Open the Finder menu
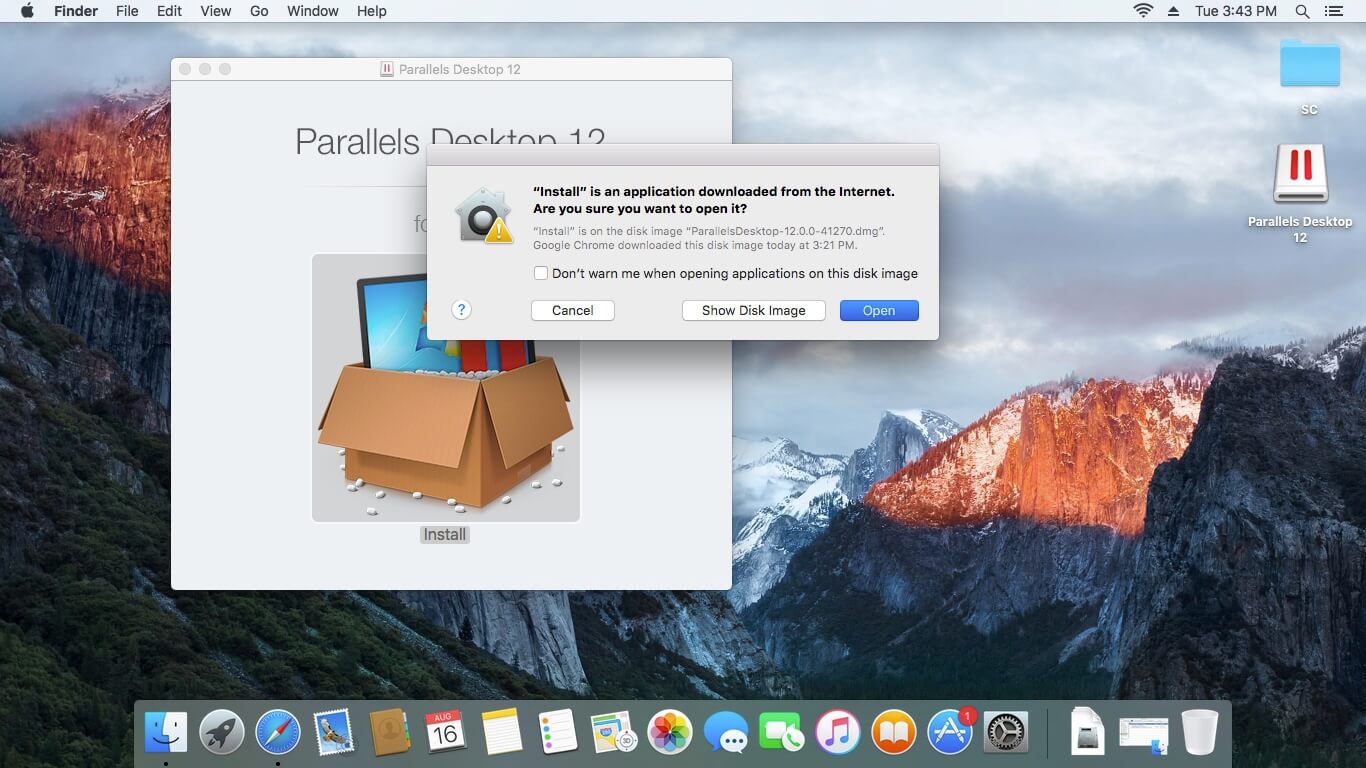This screenshot has height=768, width=1366. pos(75,11)
